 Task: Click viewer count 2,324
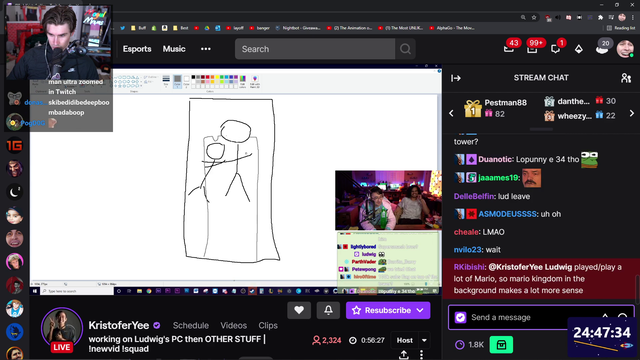coord(326,340)
